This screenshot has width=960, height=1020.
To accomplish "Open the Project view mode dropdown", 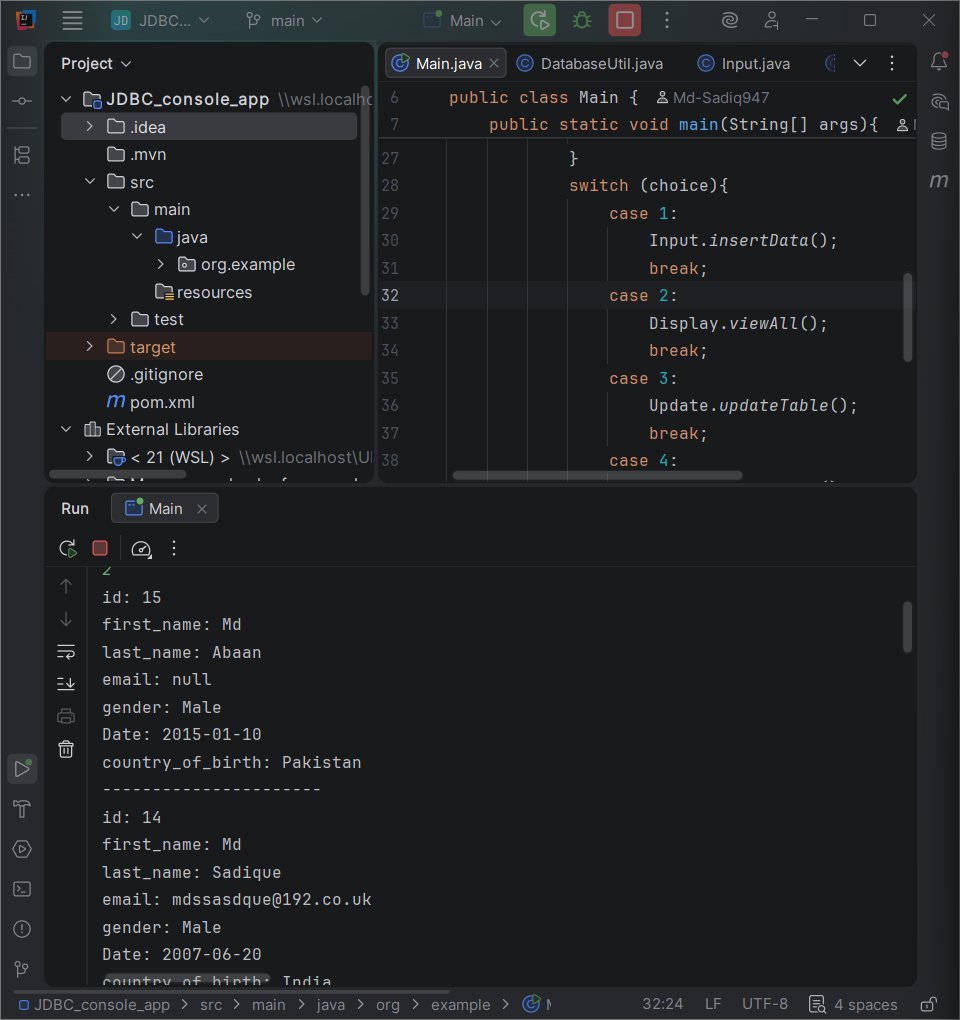I will point(96,63).
